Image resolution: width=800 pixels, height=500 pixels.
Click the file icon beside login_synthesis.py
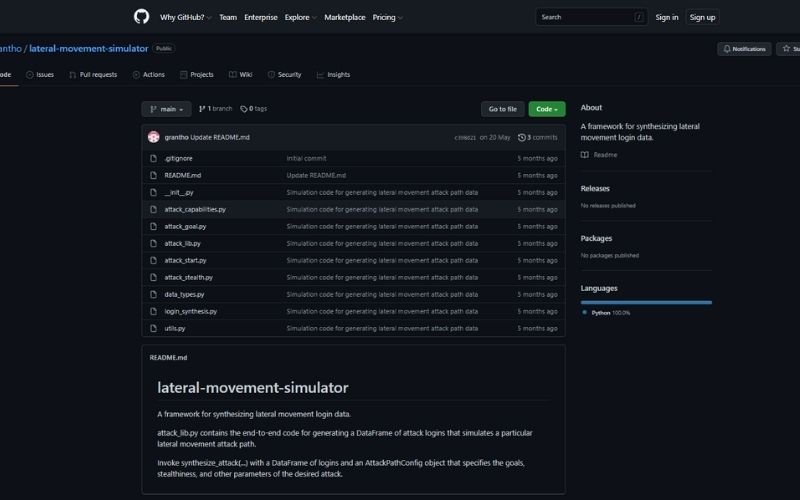click(154, 311)
